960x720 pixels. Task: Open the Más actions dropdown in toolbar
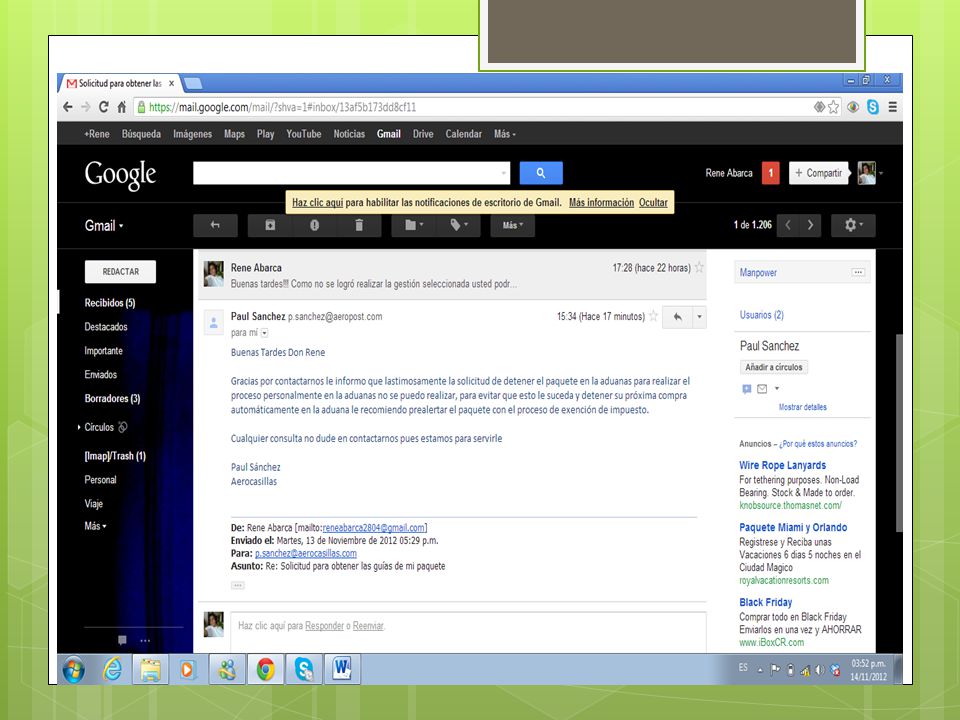[512, 225]
